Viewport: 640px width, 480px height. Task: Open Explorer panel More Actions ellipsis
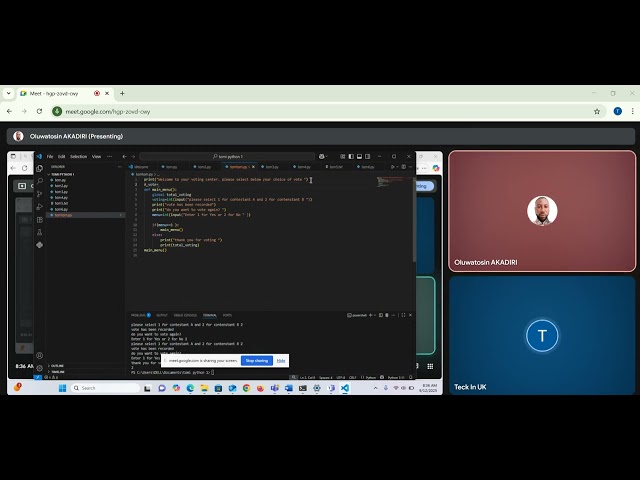pos(120,167)
